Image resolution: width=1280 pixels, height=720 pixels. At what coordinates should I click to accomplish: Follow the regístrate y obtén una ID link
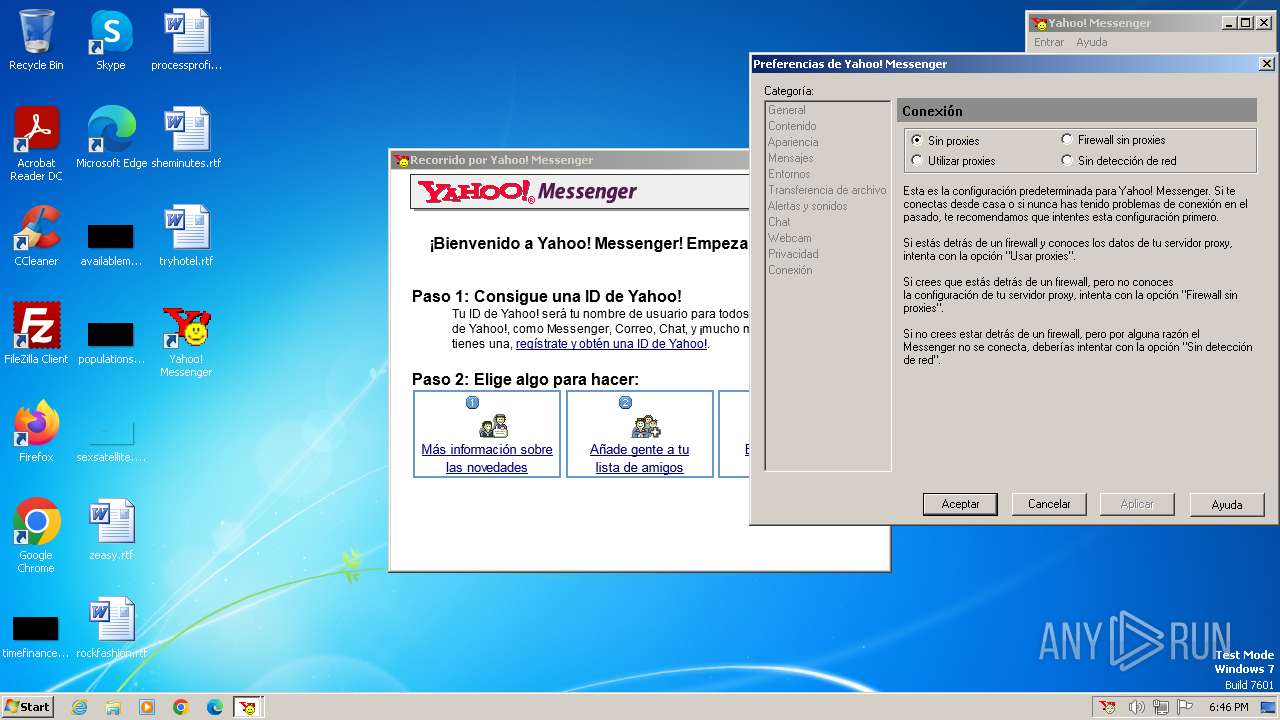click(611, 344)
